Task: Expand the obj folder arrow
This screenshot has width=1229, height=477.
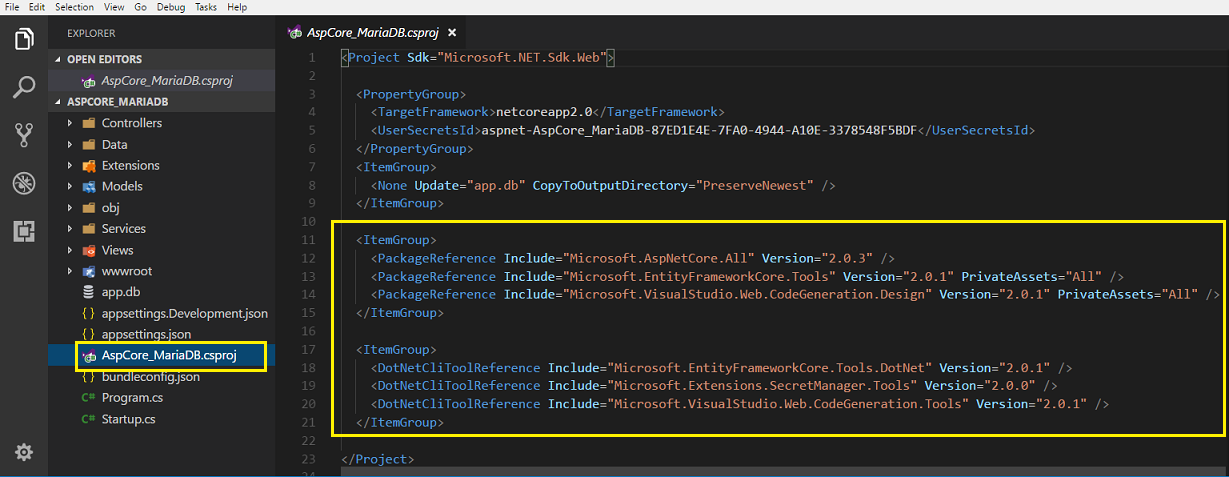Action: [x=69, y=207]
